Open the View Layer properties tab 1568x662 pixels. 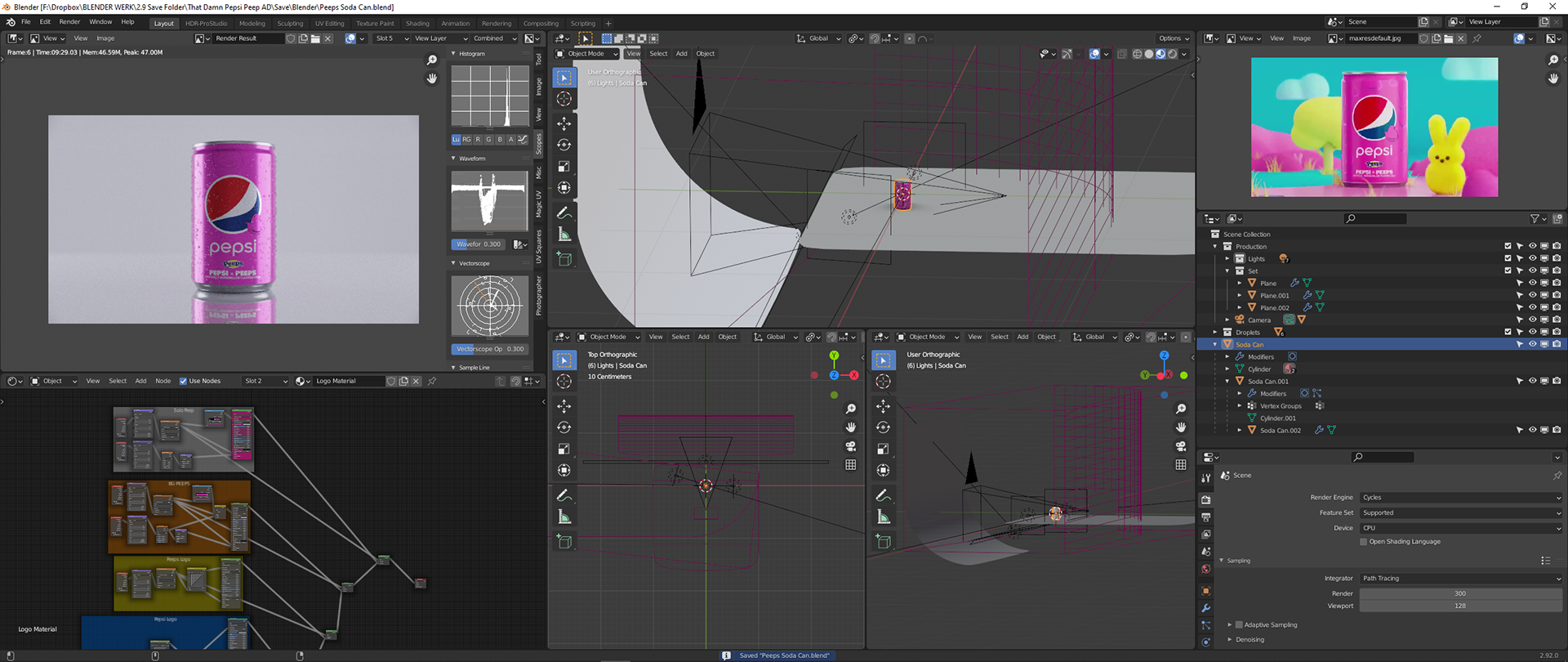[1206, 535]
